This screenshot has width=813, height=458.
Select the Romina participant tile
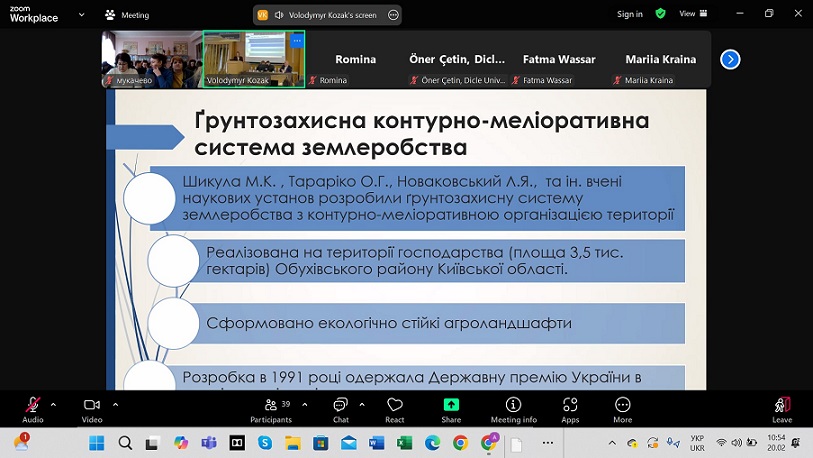click(356, 59)
